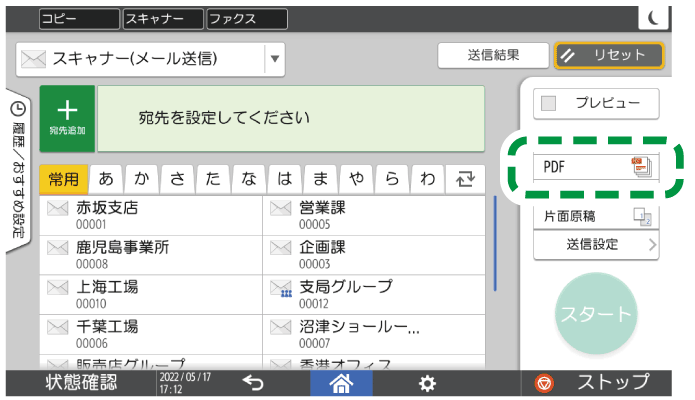
Task: Select destination 赤坂支店
Action: click(x=151, y=216)
